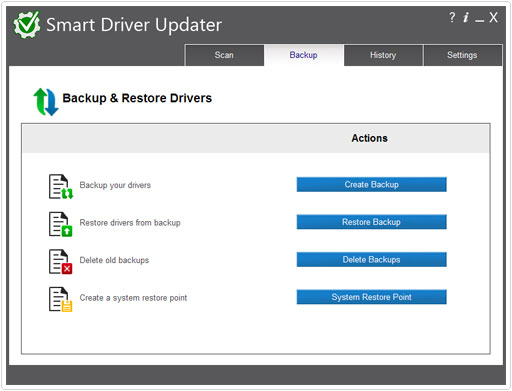The width and height of the screenshot is (512, 391).
Task: Go to the Settings tab
Action: pos(462,55)
